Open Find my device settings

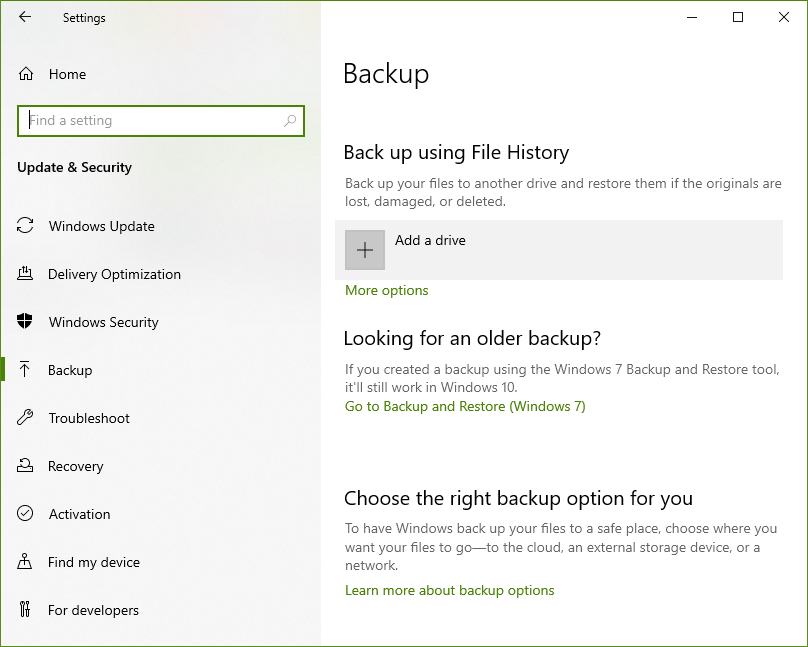[94, 562]
